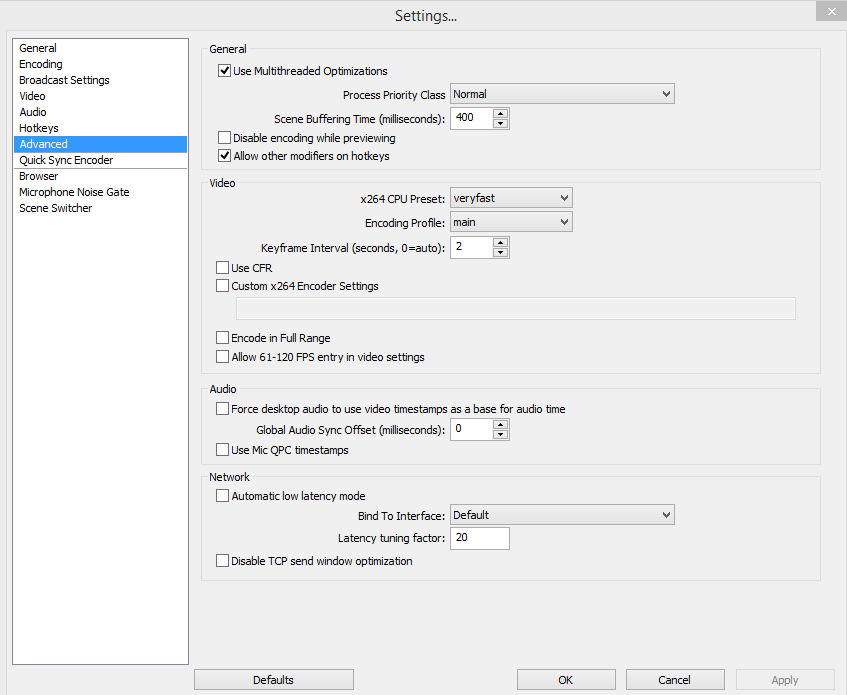Enable the Use CFR checkbox
Viewport: 847px width, 695px height.
pos(223,268)
